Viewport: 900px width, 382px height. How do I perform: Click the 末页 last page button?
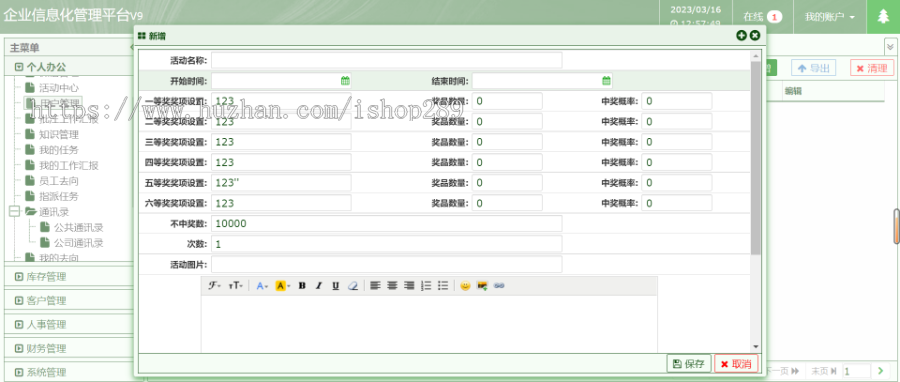point(823,372)
